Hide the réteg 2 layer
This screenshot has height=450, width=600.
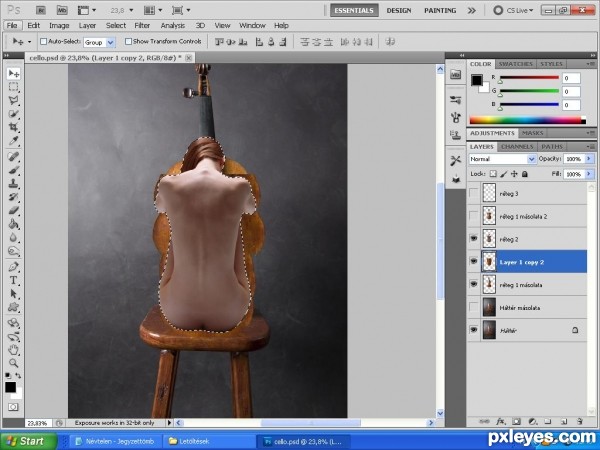tap(474, 239)
